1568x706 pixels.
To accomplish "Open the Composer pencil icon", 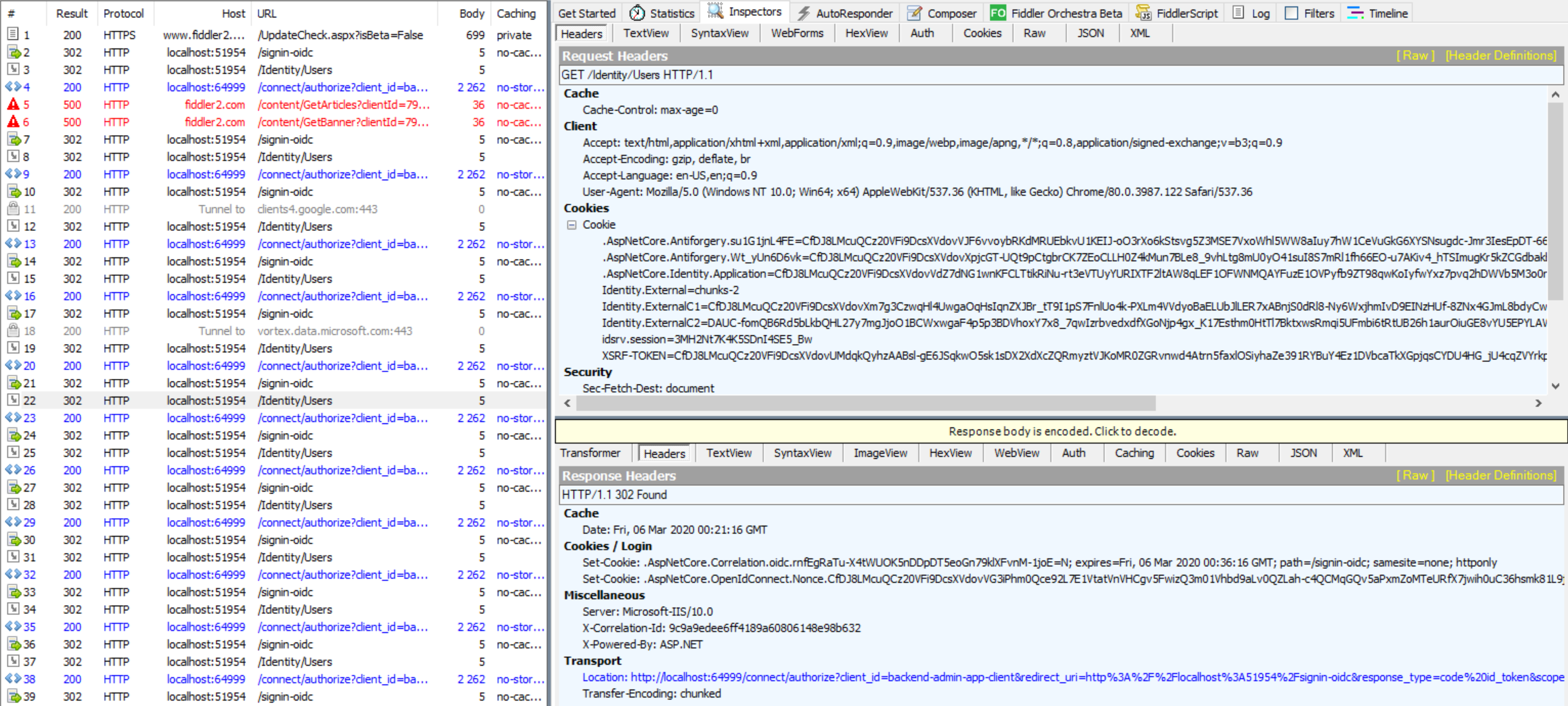I will 914,13.
